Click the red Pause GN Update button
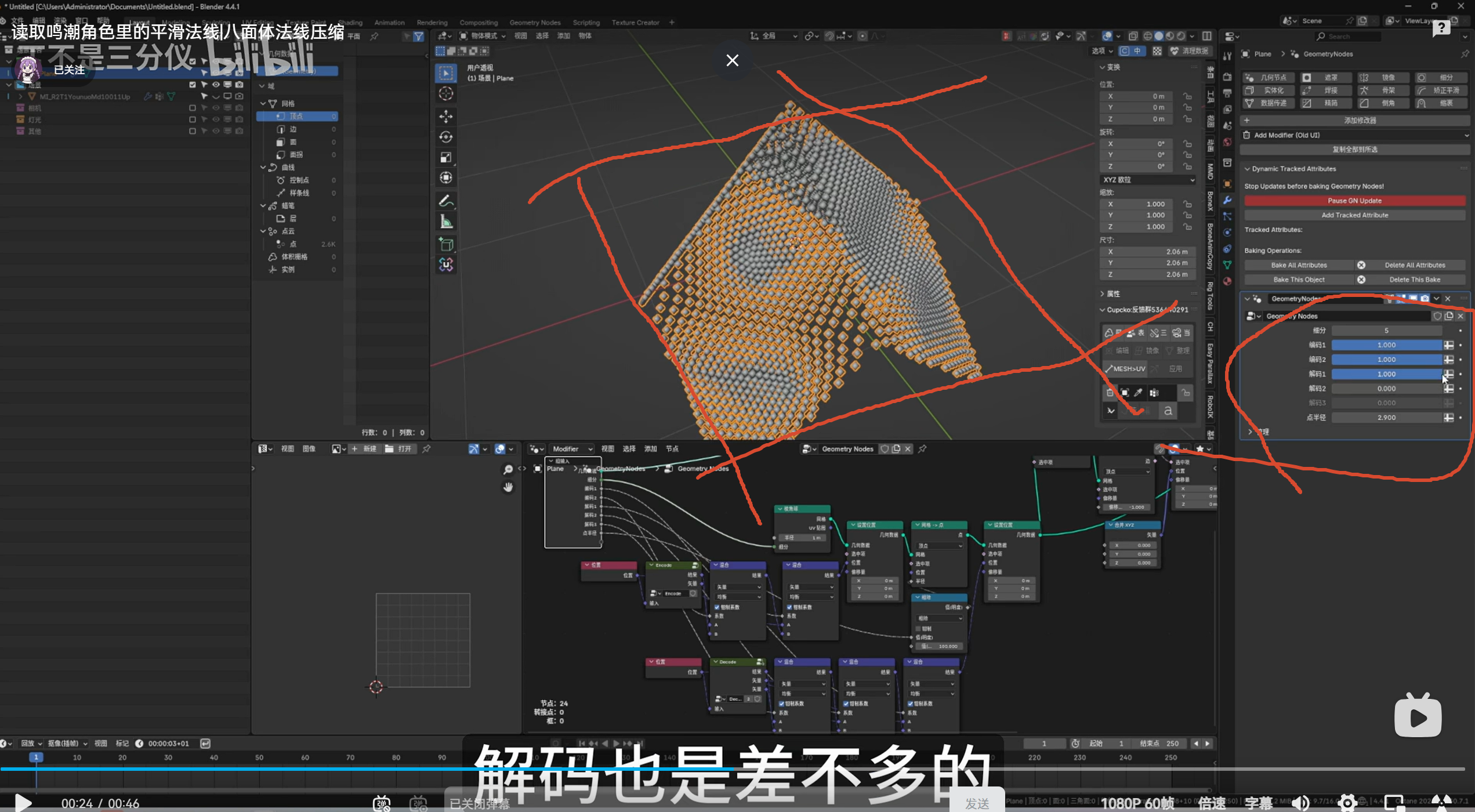The height and width of the screenshot is (812, 1475). (1354, 201)
